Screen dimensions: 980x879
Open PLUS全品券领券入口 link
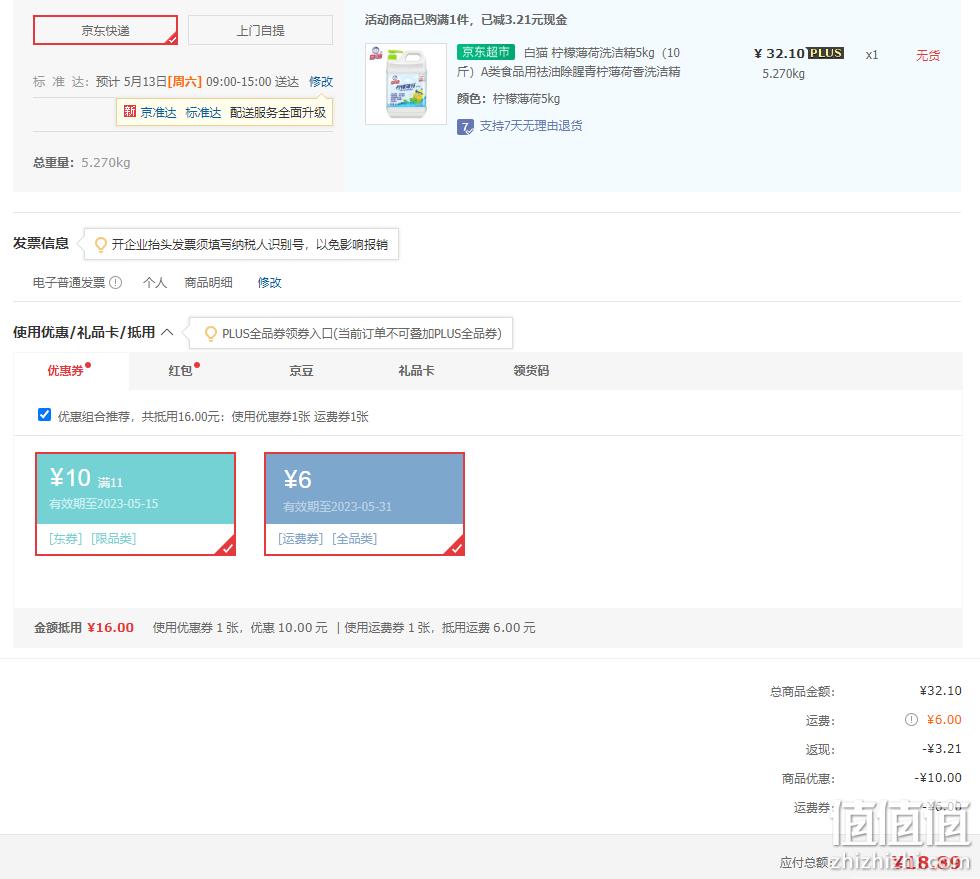[x=362, y=334]
